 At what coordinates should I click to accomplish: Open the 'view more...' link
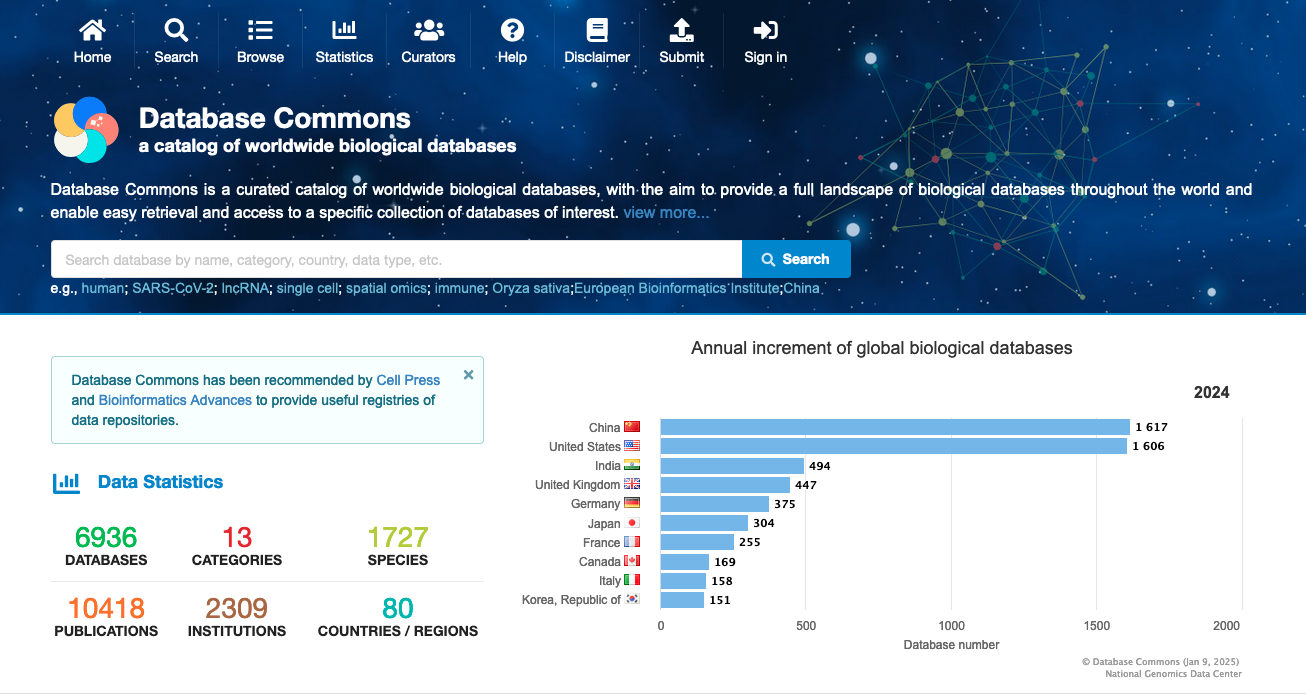click(666, 213)
